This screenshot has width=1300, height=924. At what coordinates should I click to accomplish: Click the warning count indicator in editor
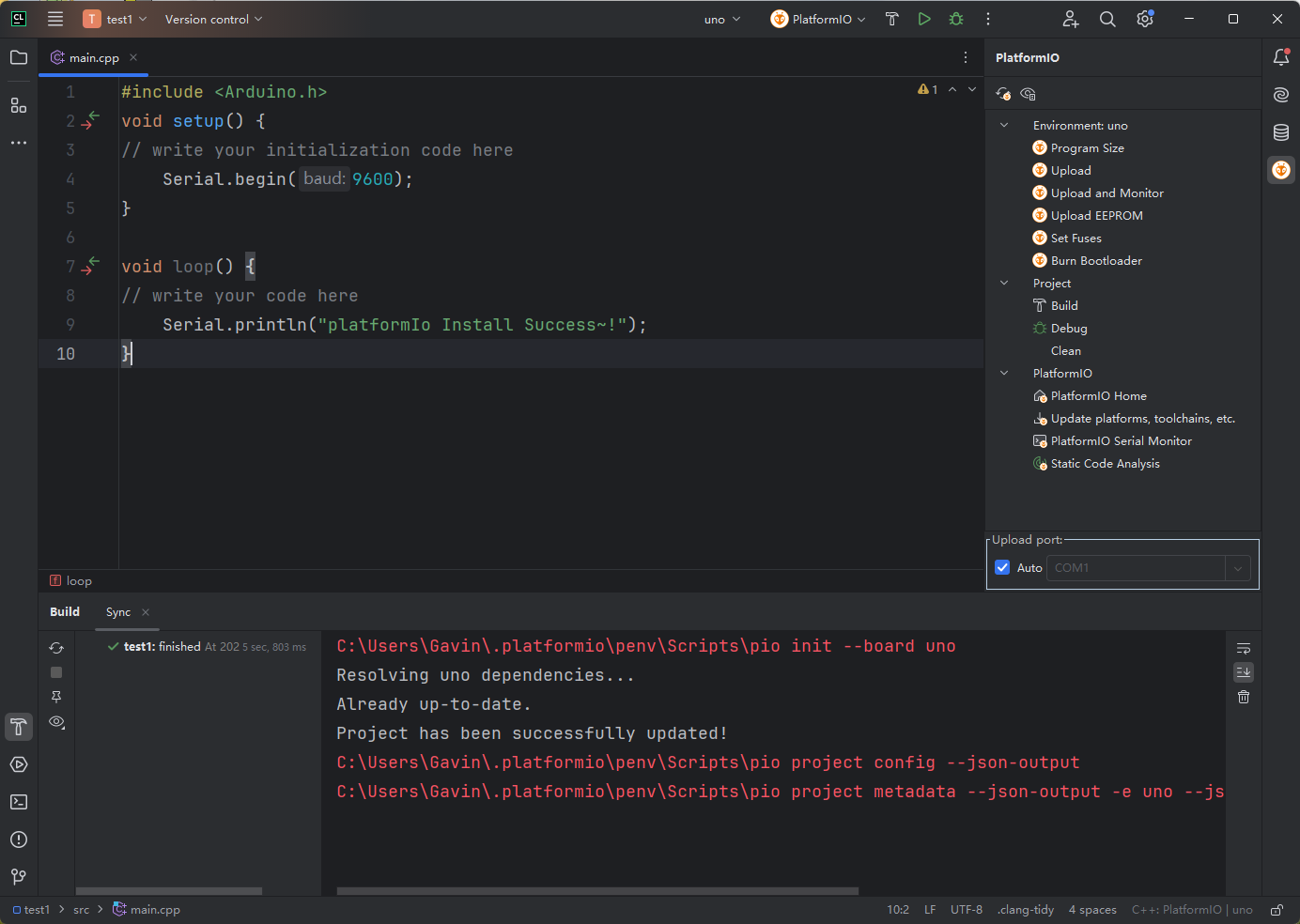click(x=928, y=89)
